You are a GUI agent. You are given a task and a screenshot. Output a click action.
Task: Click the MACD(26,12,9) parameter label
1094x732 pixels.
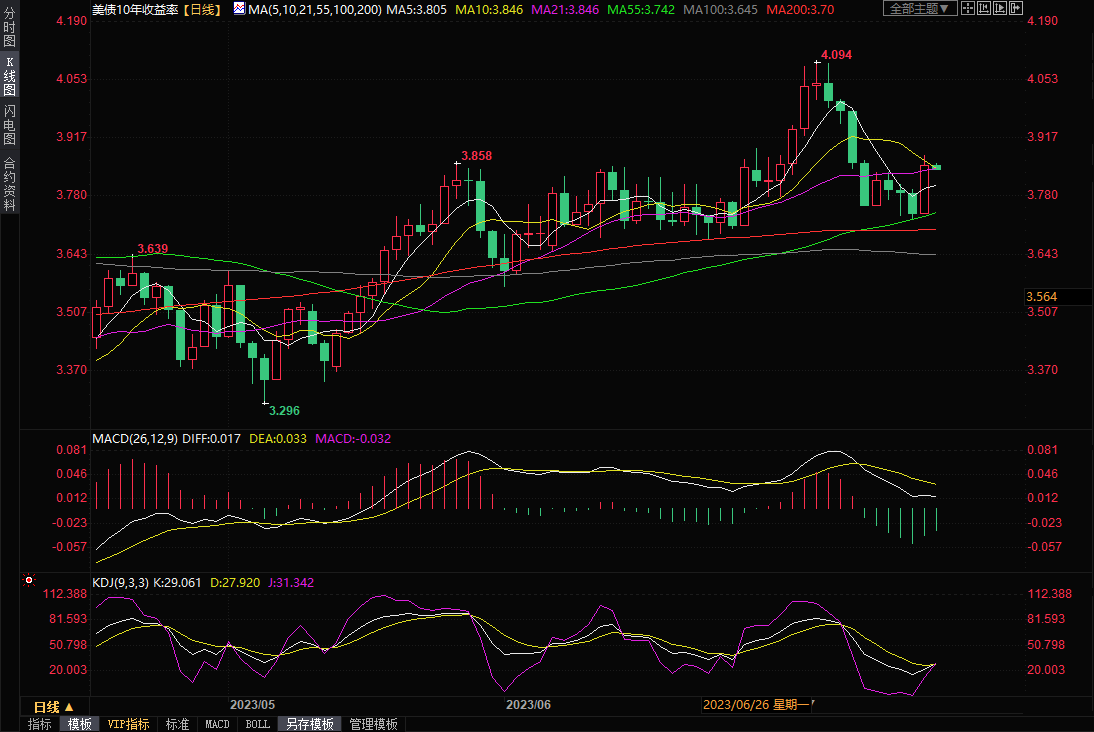pos(136,438)
